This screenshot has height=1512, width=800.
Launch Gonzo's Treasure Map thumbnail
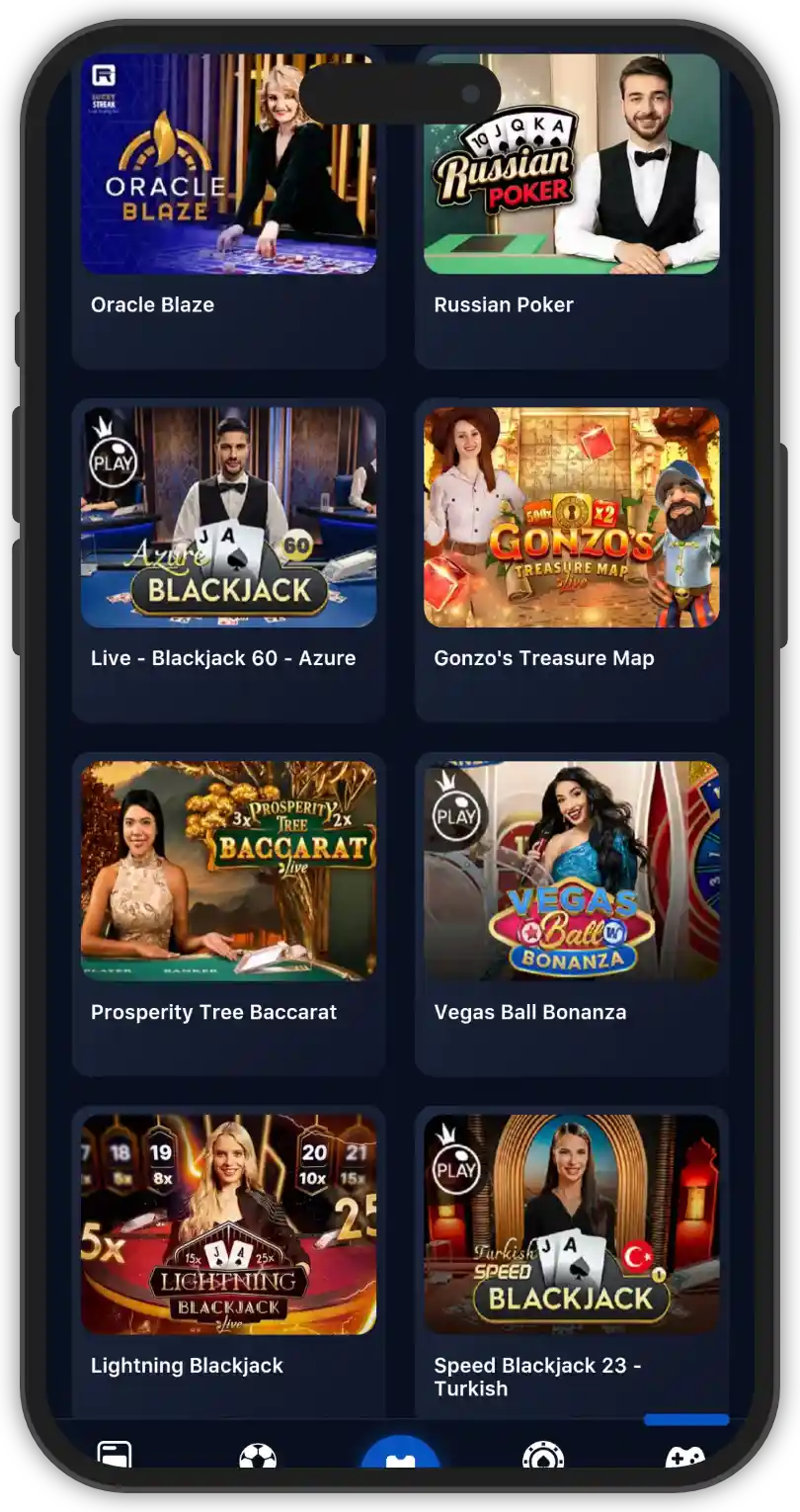click(x=572, y=518)
